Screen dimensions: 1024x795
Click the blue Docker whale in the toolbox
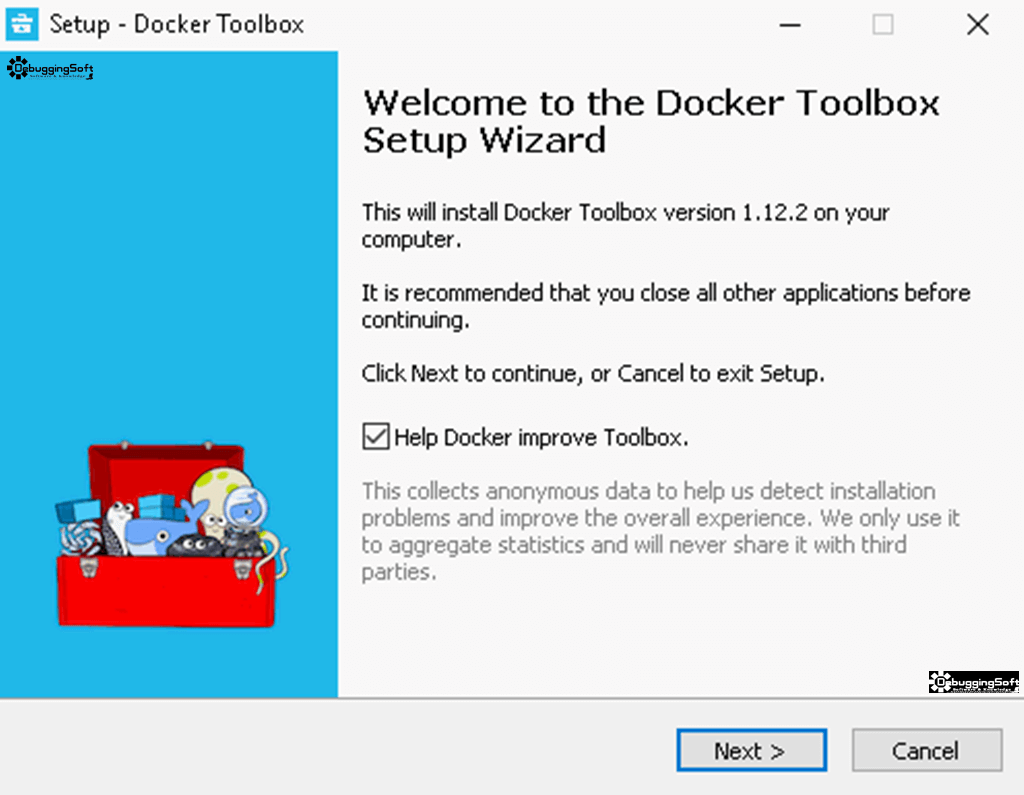(x=161, y=529)
